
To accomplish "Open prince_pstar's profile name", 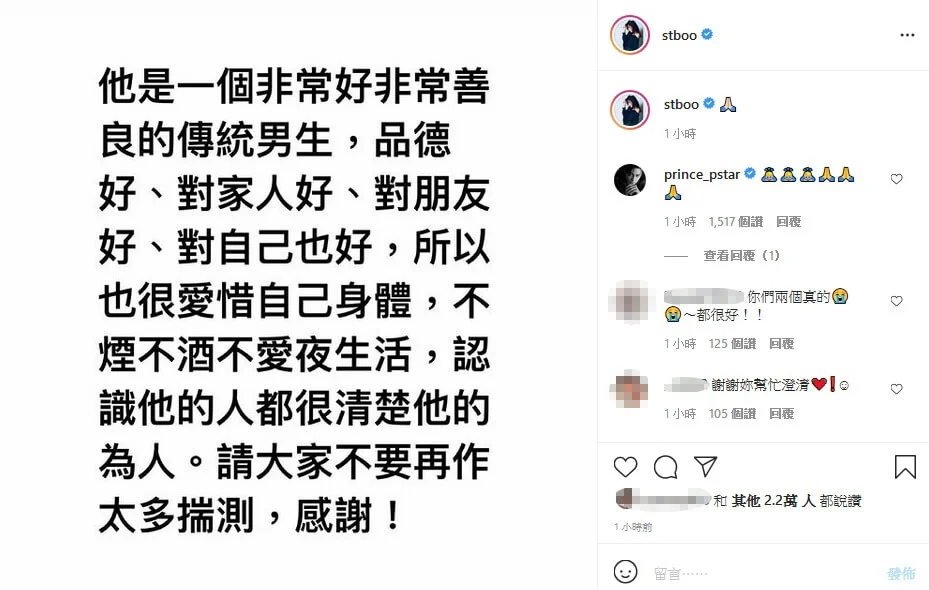I will 701,174.
